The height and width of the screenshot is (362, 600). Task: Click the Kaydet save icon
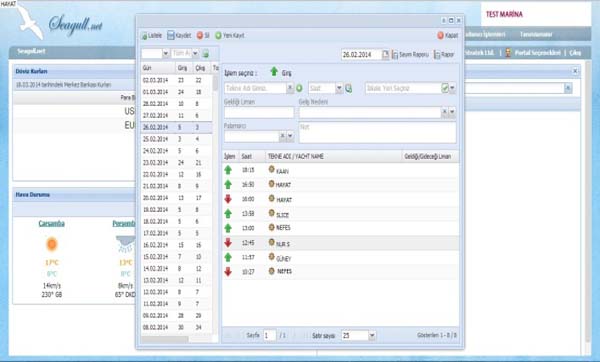click(x=171, y=36)
